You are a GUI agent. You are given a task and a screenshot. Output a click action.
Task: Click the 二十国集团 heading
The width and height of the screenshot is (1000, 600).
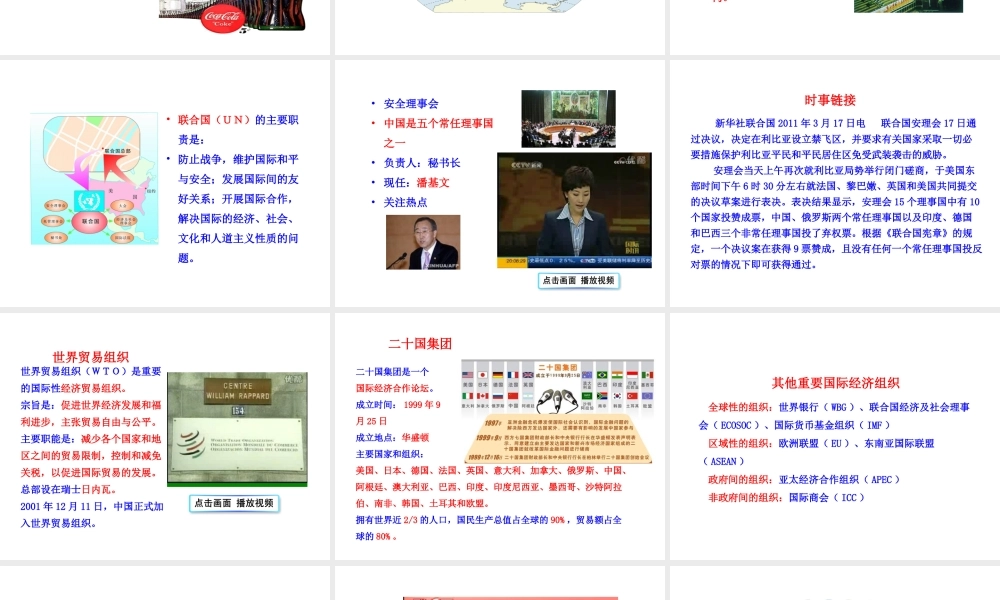point(420,344)
